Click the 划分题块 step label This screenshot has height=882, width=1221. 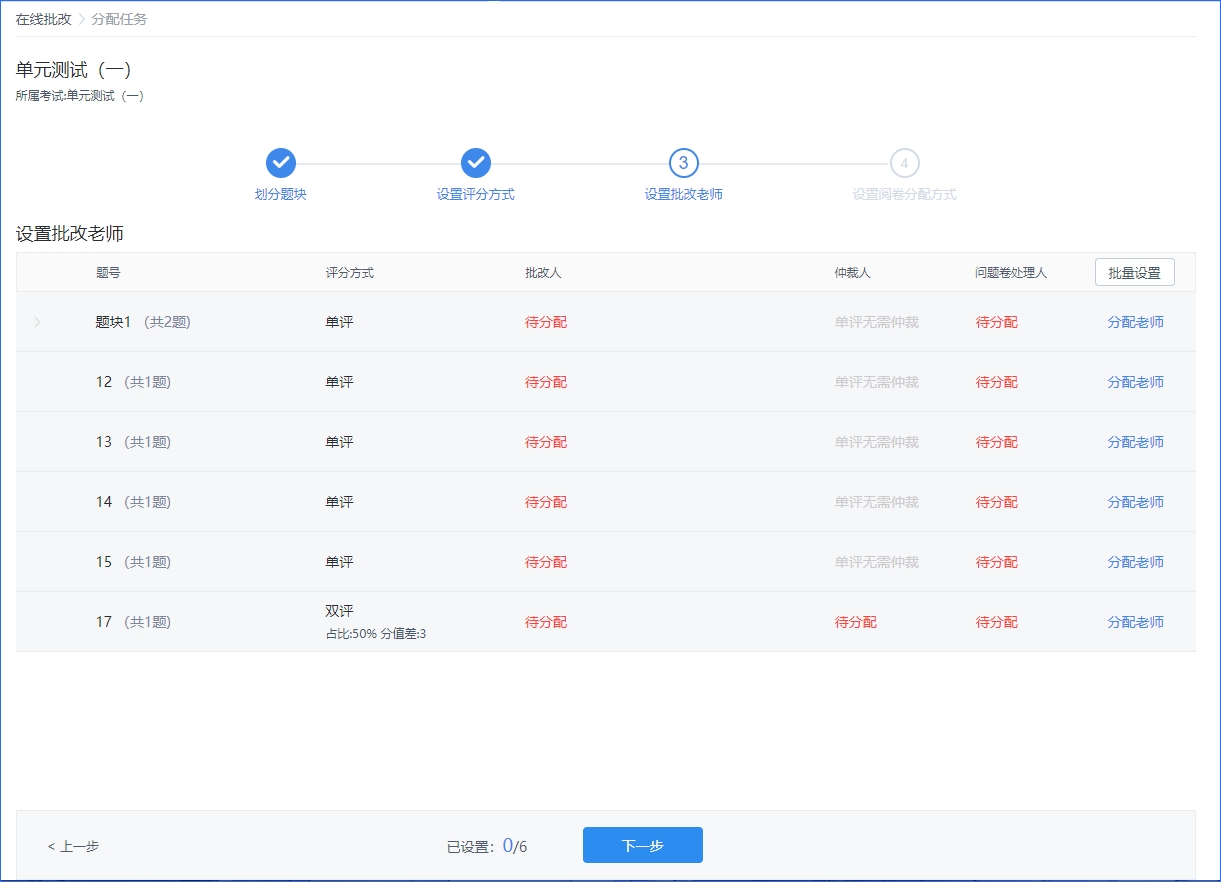(x=281, y=194)
